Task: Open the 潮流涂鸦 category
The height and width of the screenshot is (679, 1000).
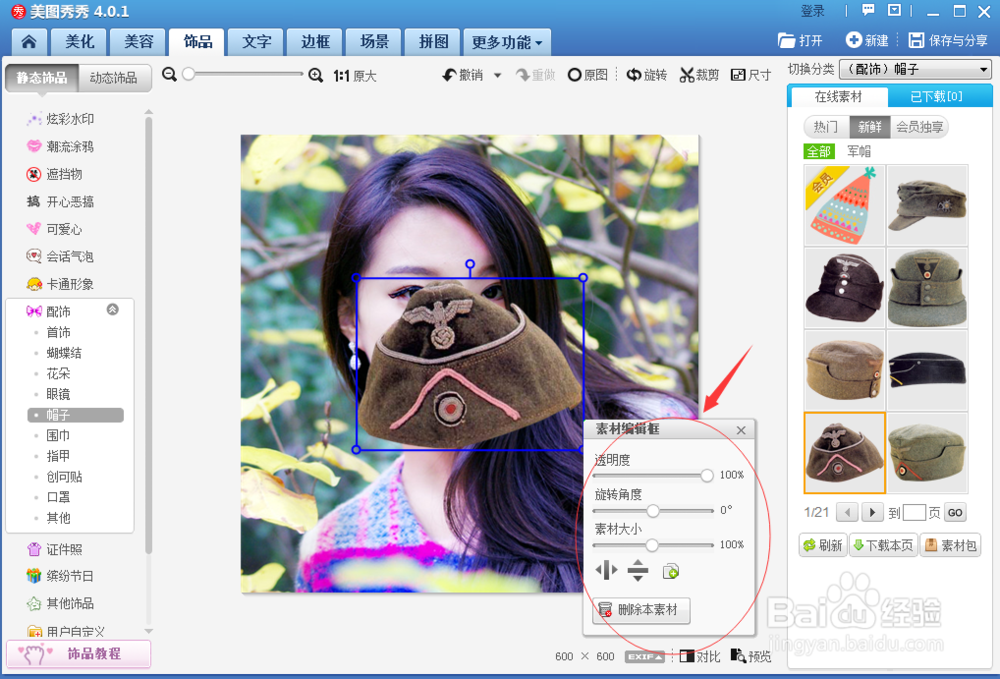Action: (x=61, y=147)
